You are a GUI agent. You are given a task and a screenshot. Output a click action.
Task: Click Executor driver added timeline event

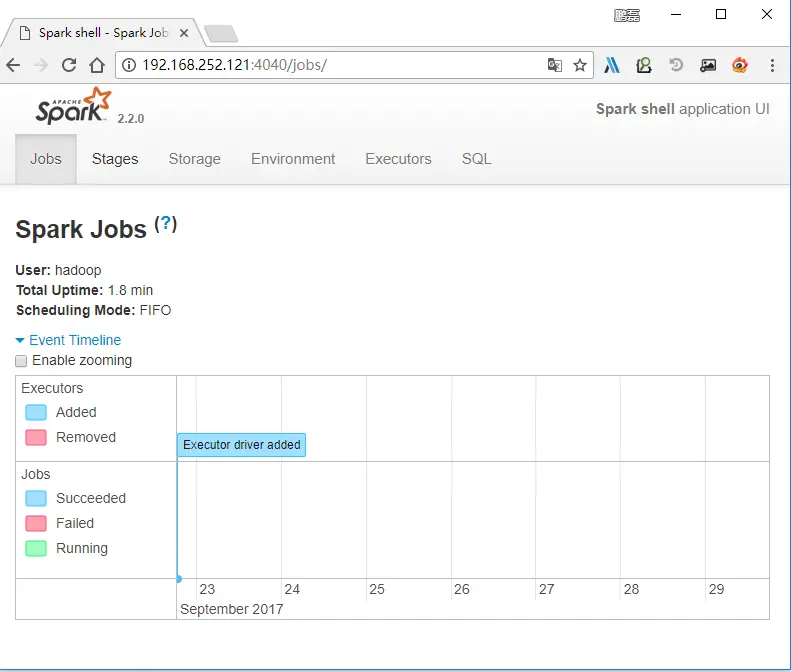241,444
